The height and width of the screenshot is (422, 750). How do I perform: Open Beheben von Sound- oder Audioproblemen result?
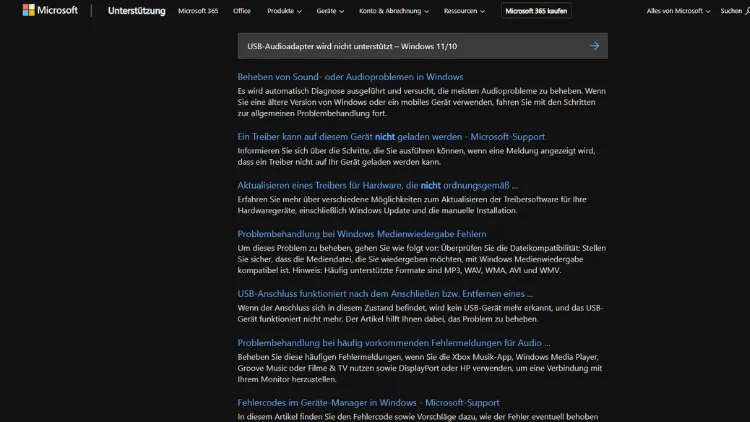(x=350, y=76)
